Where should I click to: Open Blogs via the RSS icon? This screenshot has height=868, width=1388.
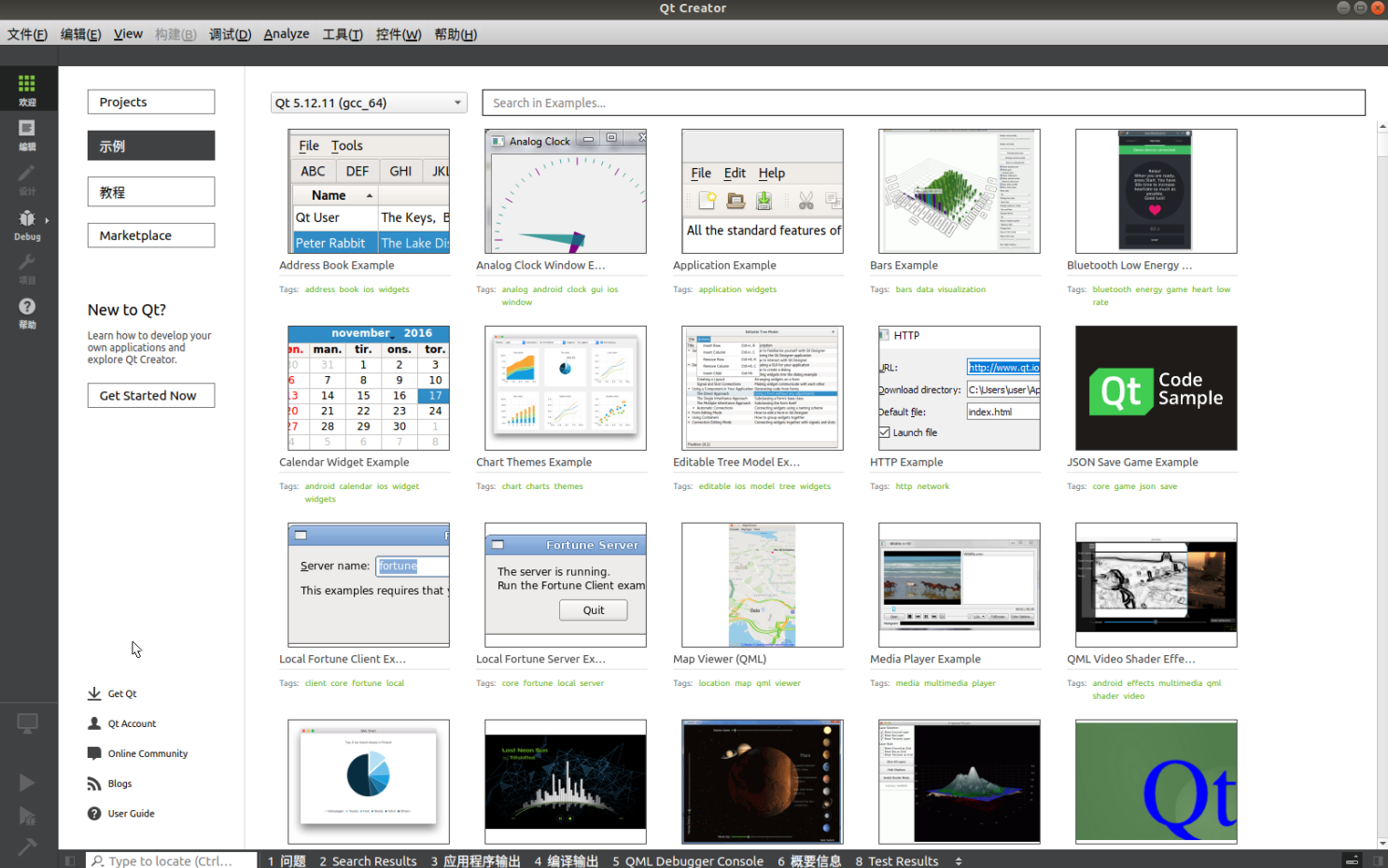(94, 783)
